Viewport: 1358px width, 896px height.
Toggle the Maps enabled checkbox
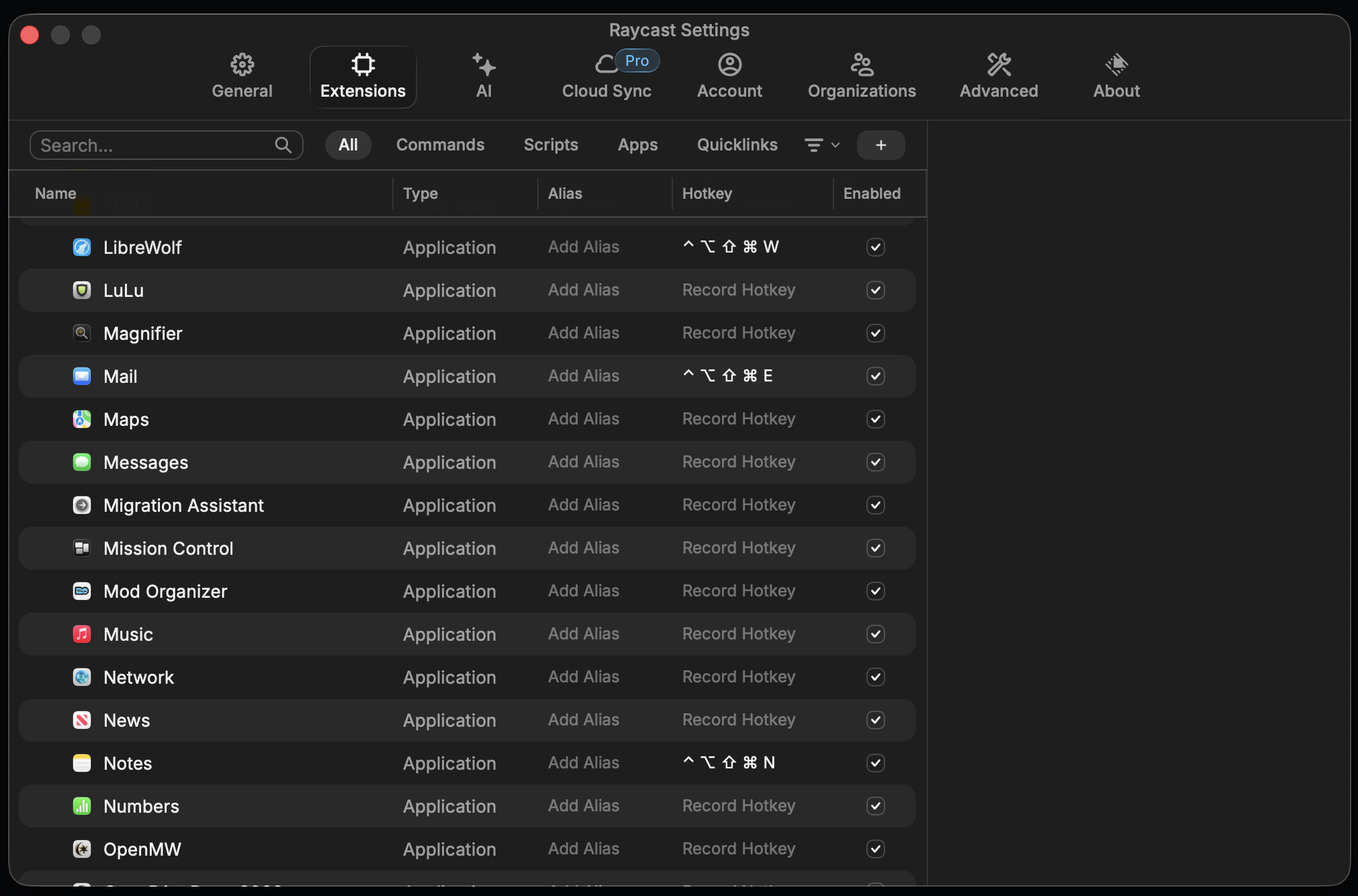876,419
